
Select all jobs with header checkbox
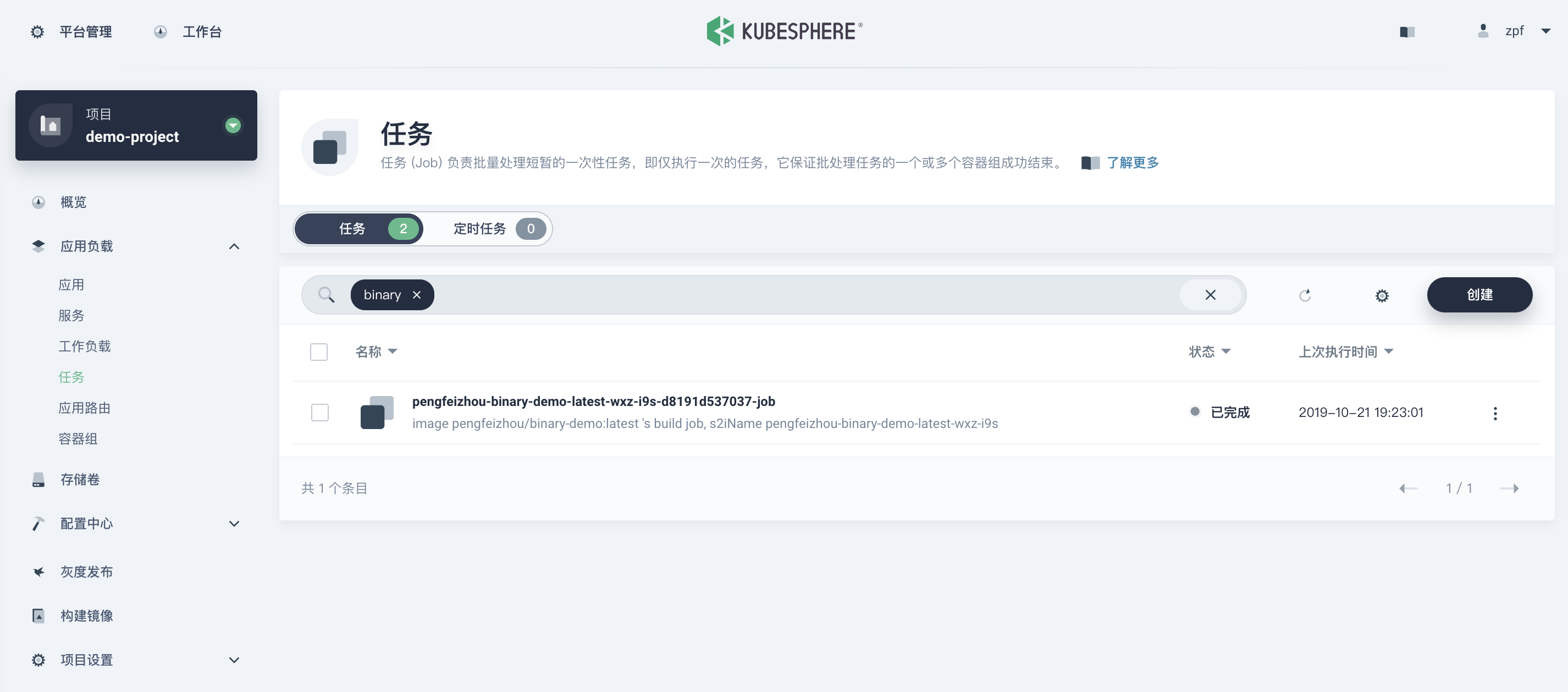(319, 352)
